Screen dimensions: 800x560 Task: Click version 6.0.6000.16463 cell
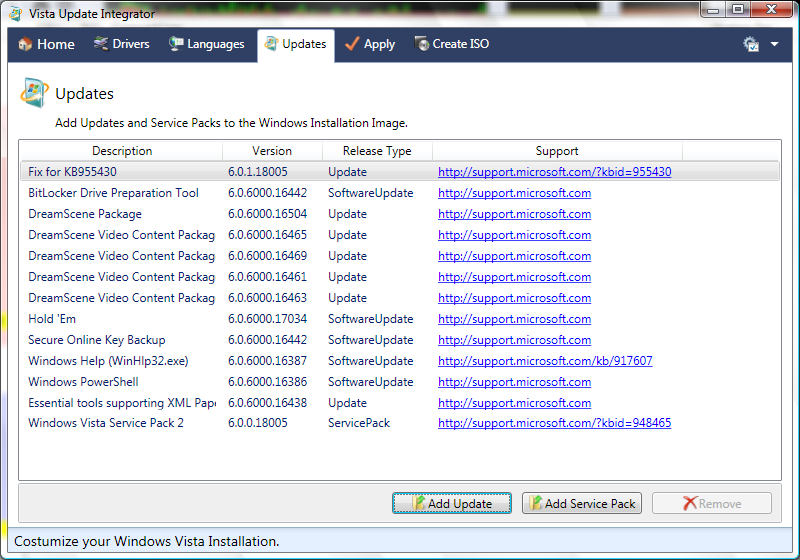(267, 297)
